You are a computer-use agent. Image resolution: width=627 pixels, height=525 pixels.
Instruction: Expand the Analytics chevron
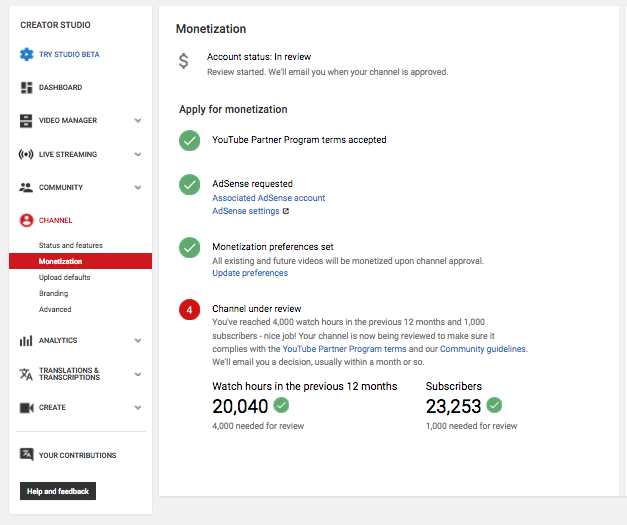coord(138,341)
